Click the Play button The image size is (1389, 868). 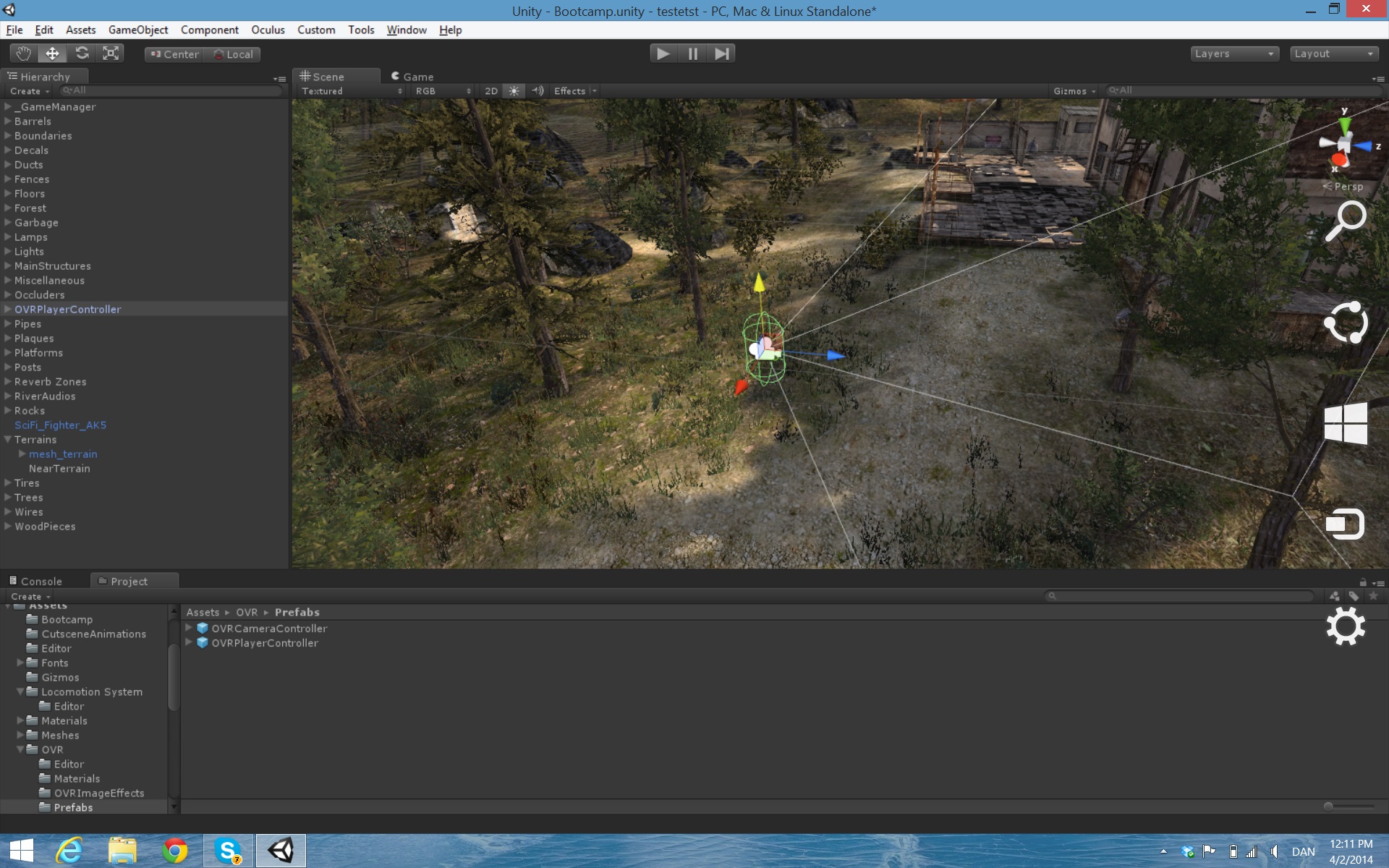pos(663,54)
